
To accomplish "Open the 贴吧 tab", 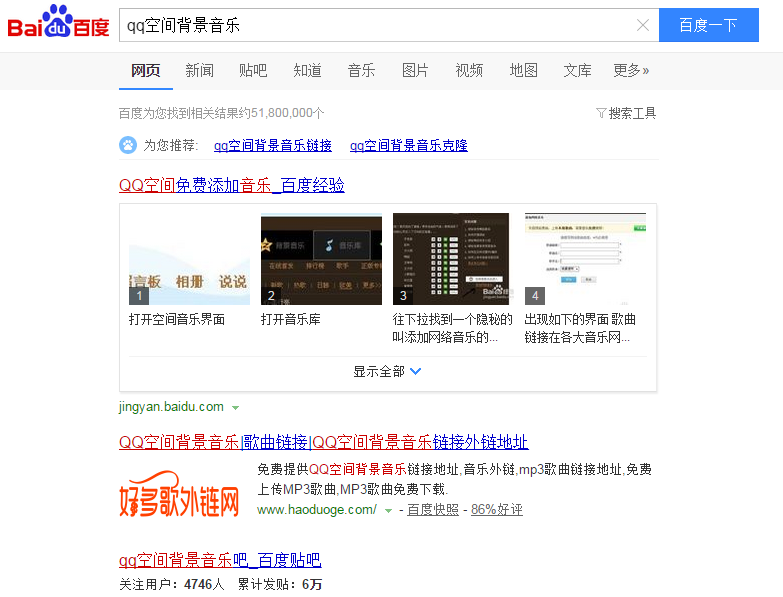I will [253, 71].
